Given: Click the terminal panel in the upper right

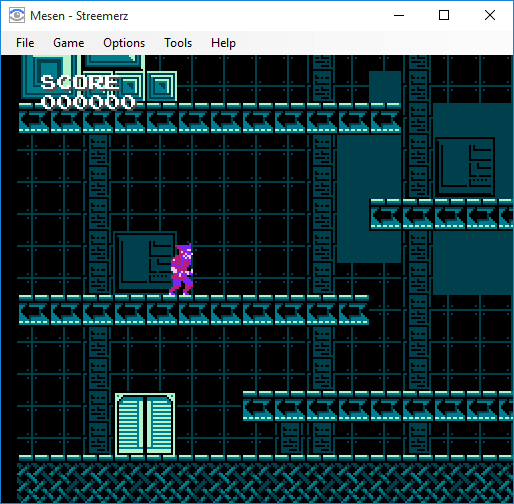Looking at the screenshot, I should (x=465, y=167).
